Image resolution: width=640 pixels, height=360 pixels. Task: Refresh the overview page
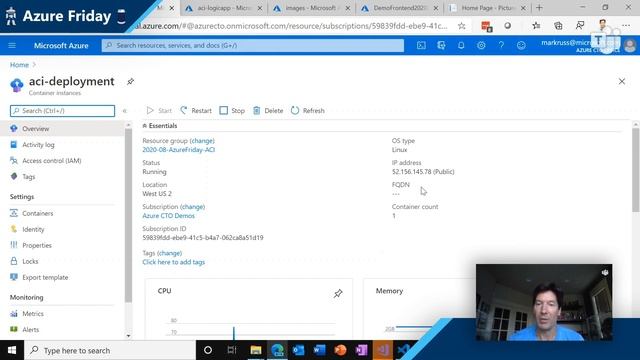(308, 111)
